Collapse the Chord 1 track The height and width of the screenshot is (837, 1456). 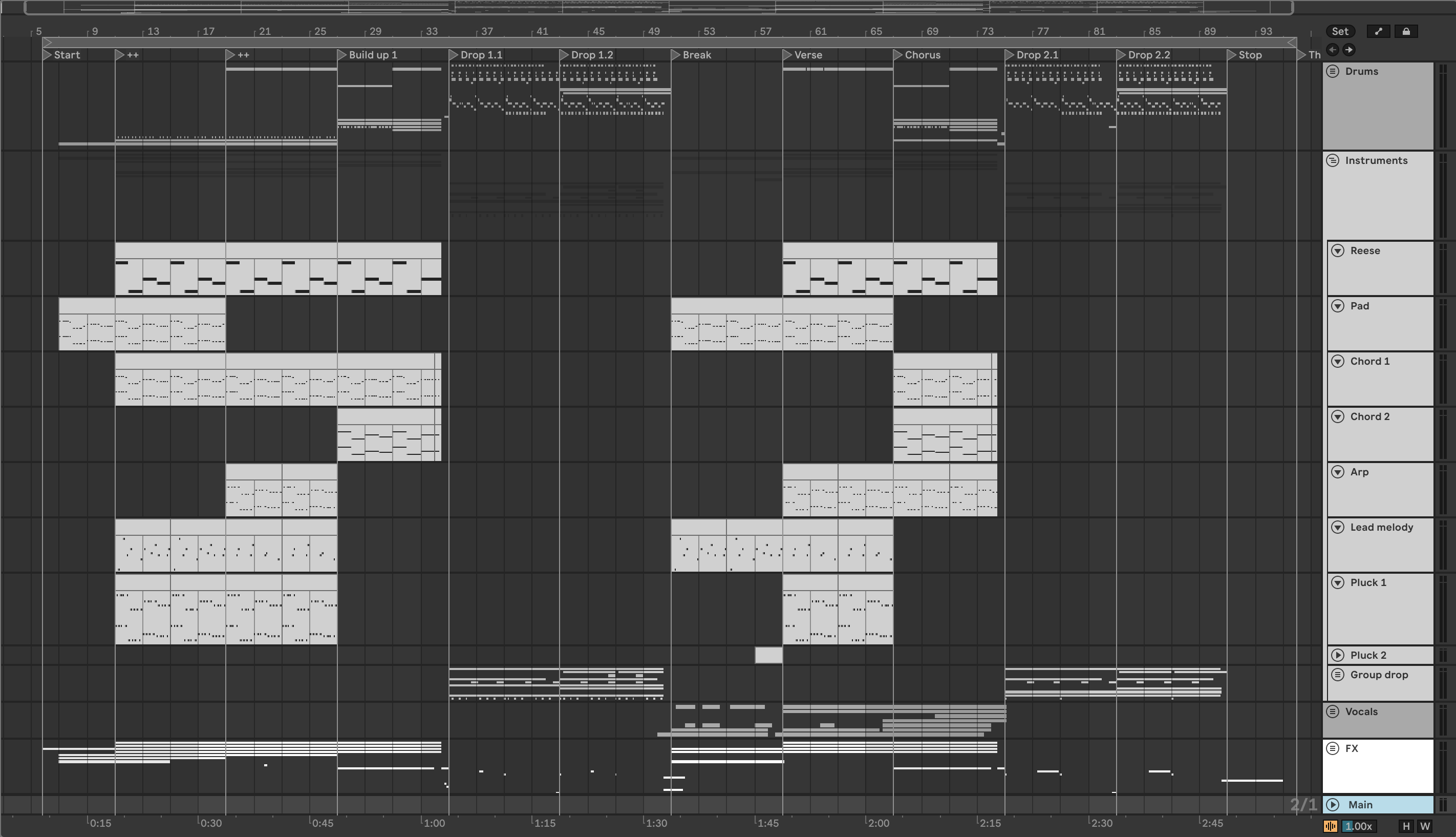coord(1338,361)
